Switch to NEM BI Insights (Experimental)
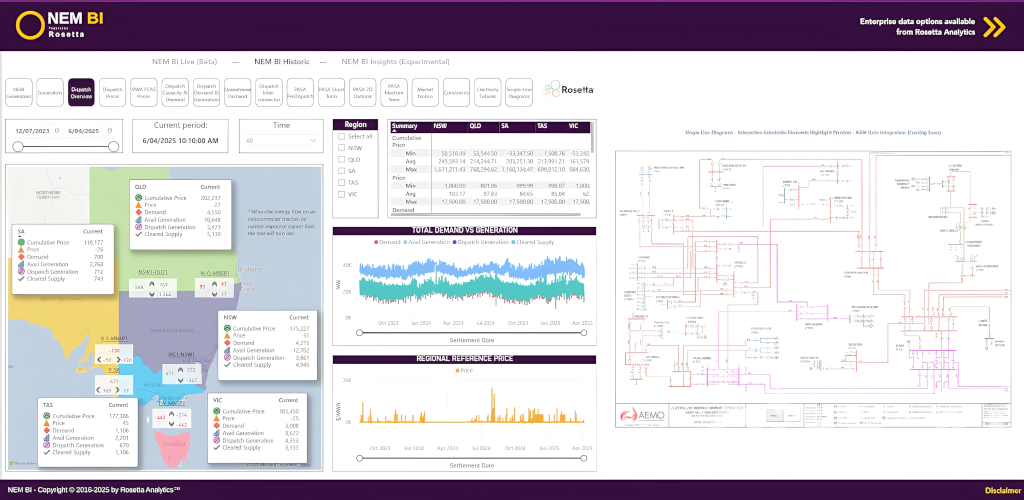1024x500 pixels. click(x=395, y=62)
